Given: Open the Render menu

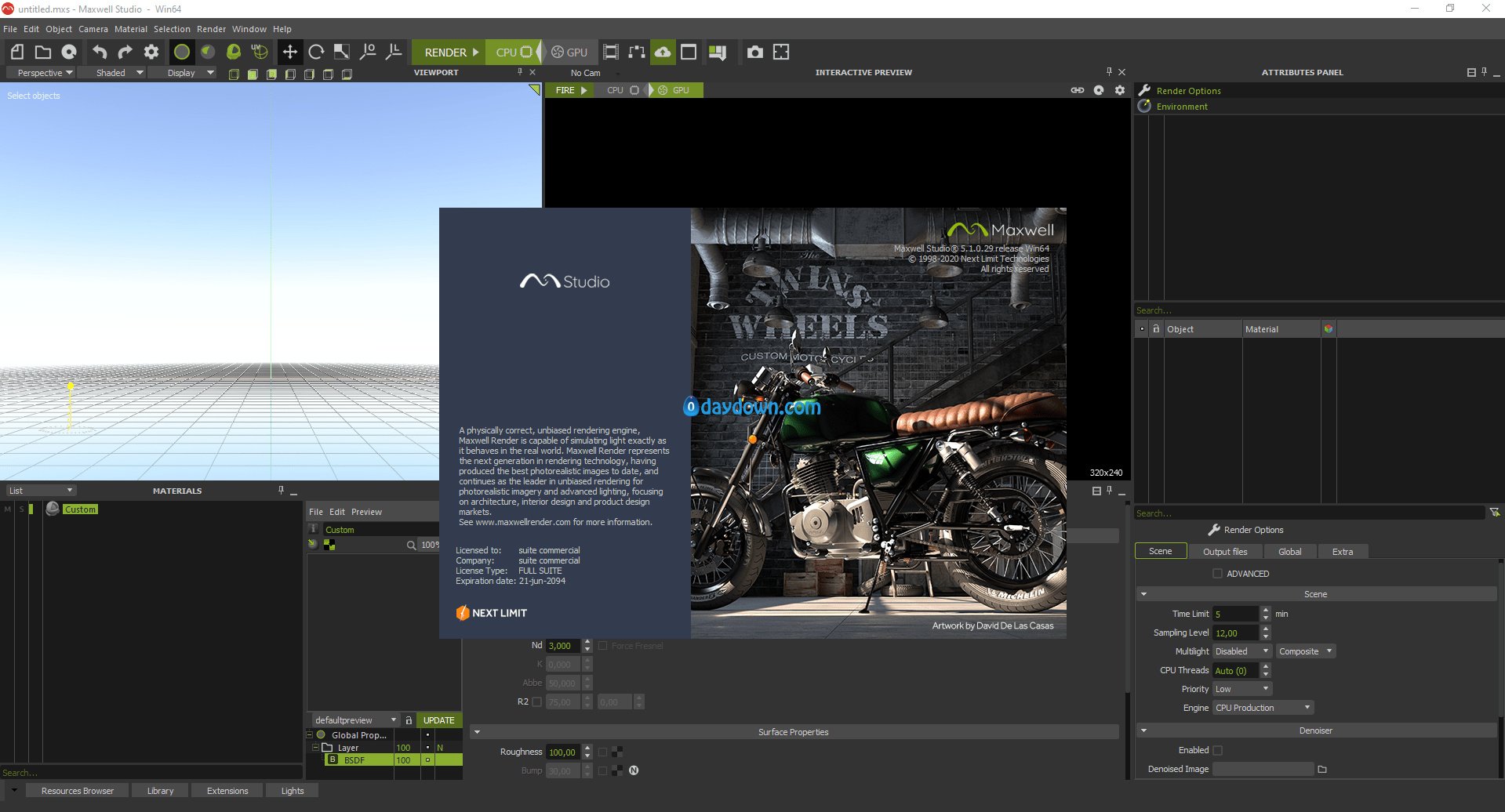Looking at the screenshot, I should (x=211, y=29).
